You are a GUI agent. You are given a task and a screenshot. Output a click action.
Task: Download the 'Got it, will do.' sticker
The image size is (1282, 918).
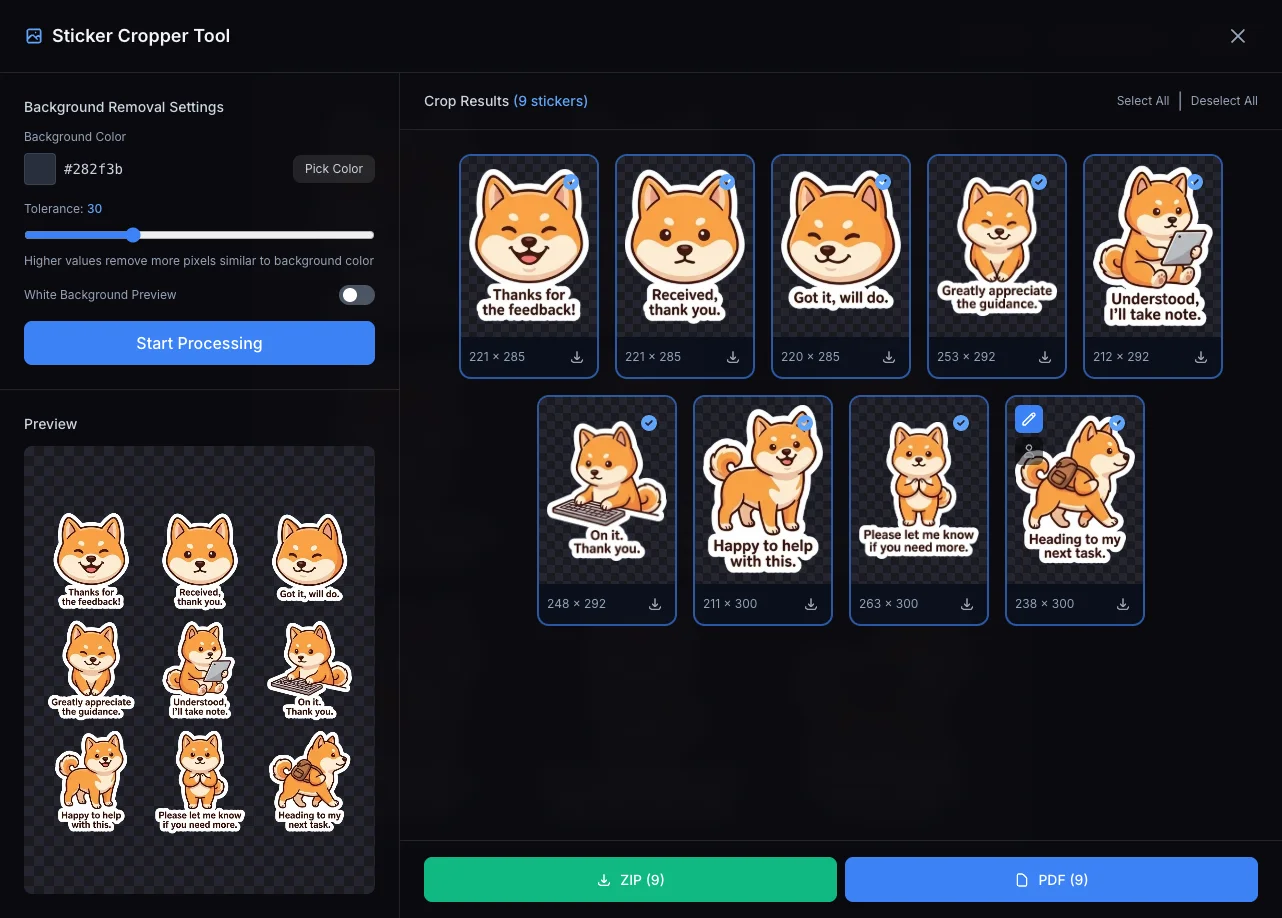coord(889,357)
